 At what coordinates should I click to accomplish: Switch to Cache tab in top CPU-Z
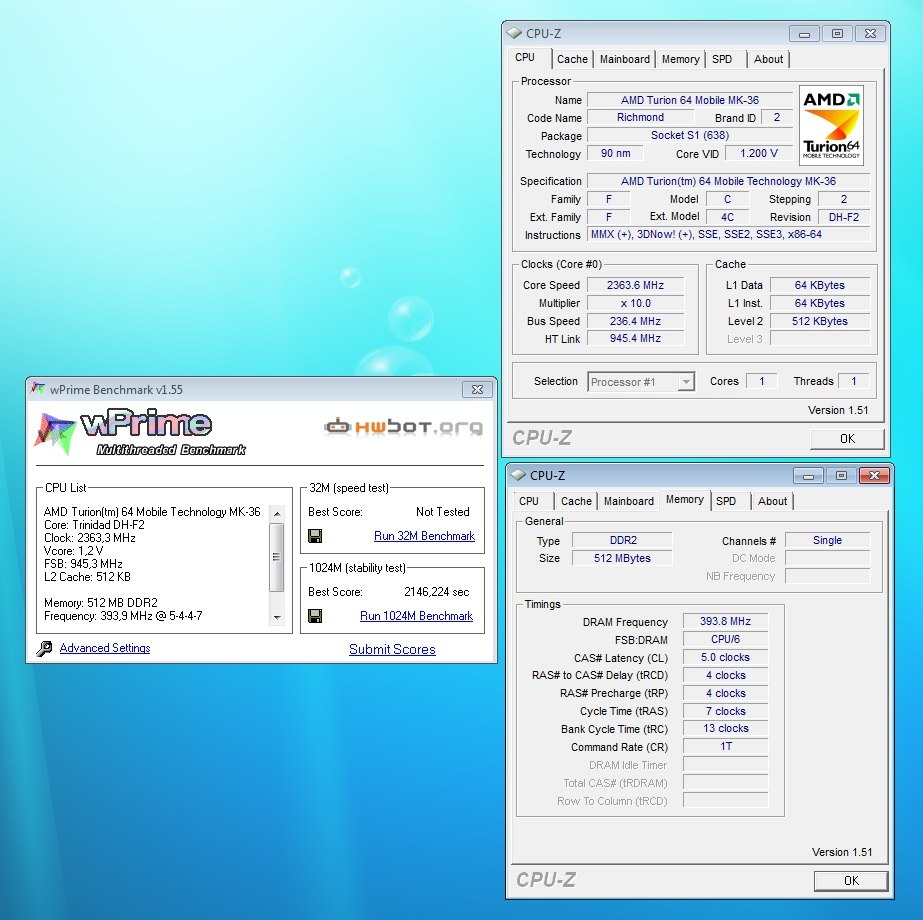(x=572, y=59)
